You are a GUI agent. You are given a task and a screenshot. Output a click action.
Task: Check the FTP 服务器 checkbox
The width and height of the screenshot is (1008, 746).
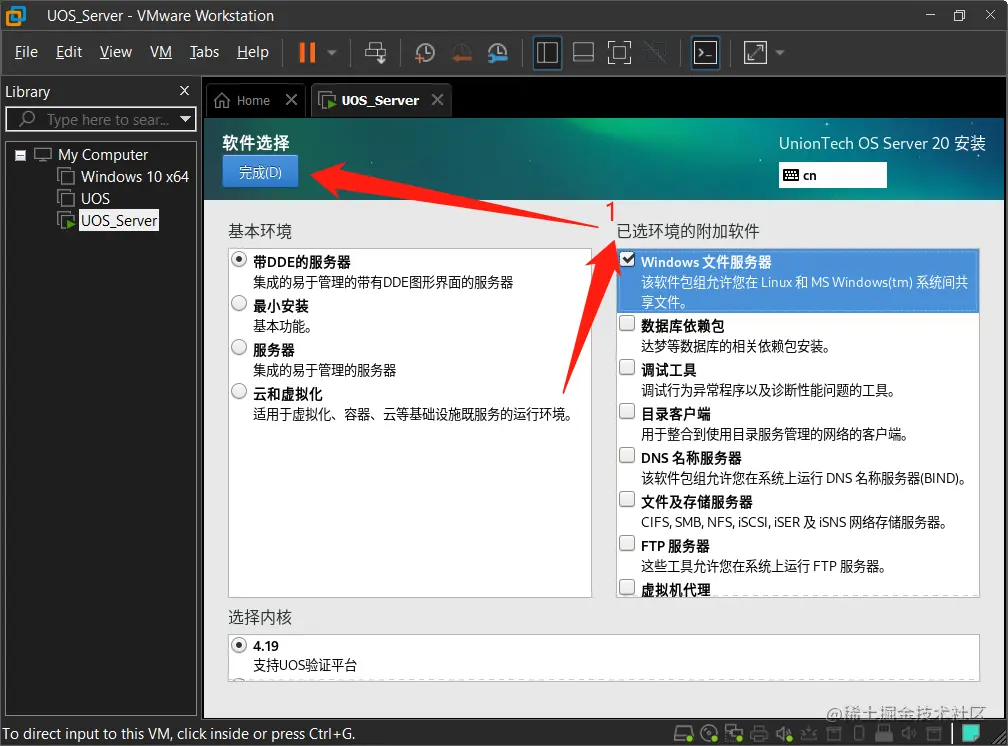(627, 543)
